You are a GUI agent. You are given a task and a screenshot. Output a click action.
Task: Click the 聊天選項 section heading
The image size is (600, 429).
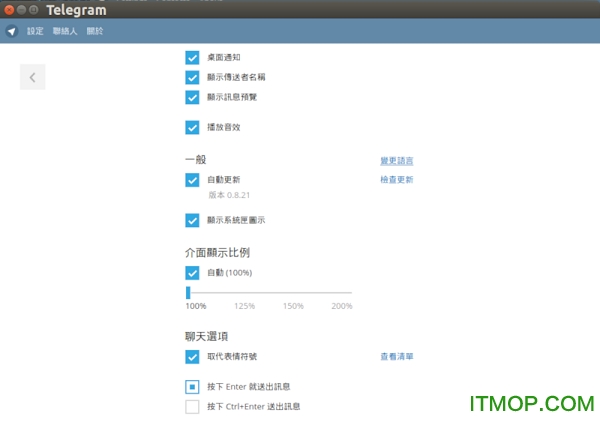coord(207,336)
